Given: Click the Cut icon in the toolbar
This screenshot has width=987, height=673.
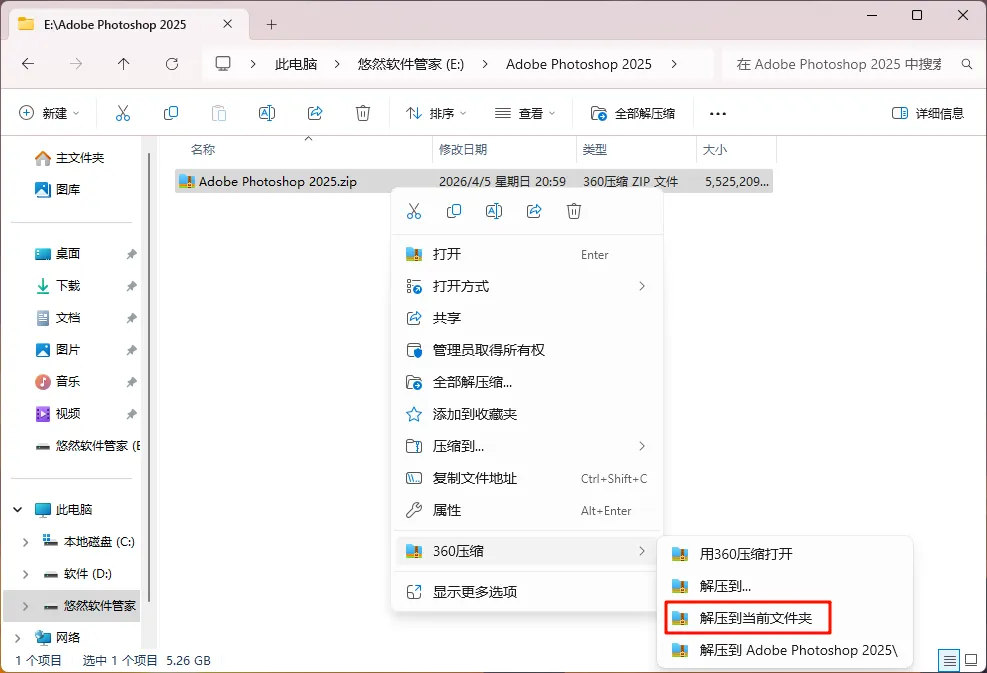Looking at the screenshot, I should click(x=123, y=113).
